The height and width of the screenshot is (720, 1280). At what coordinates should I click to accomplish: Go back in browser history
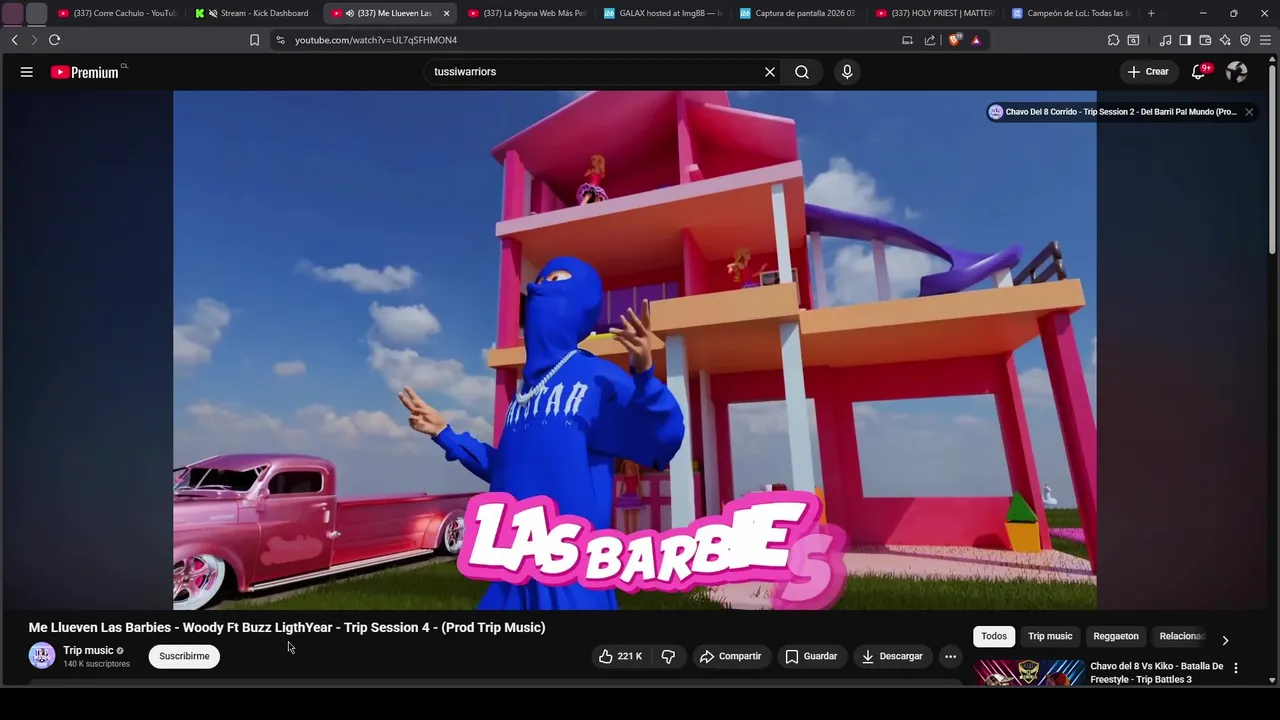(14, 40)
